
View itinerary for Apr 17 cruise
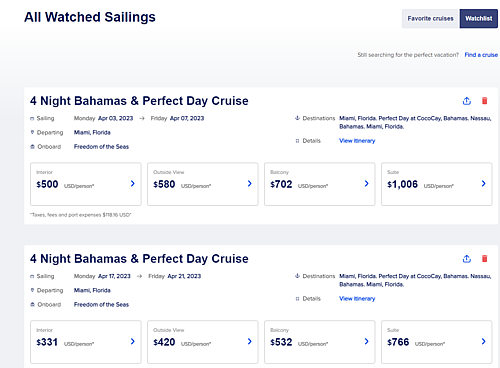tap(357, 299)
